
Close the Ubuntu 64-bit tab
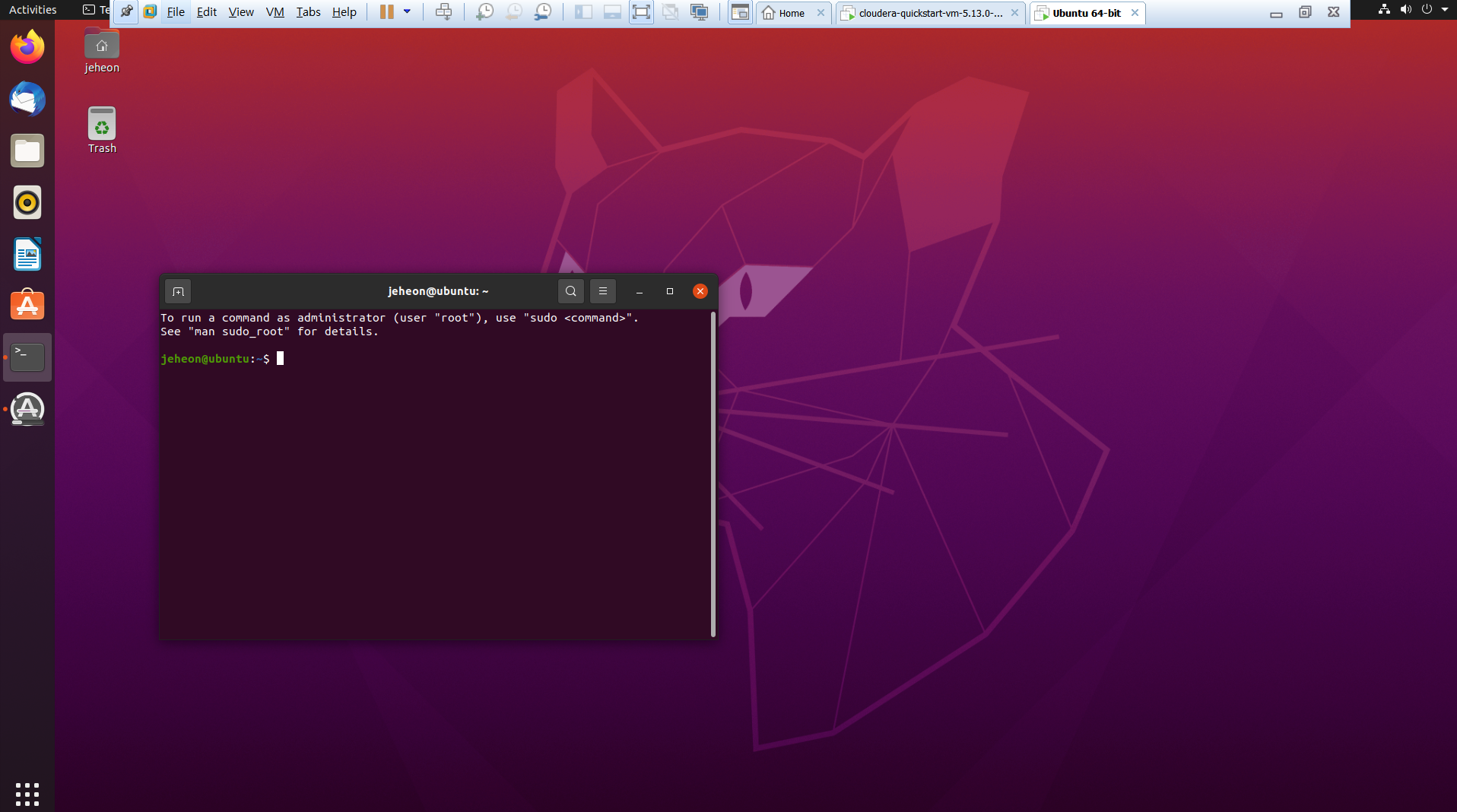click(x=1135, y=13)
